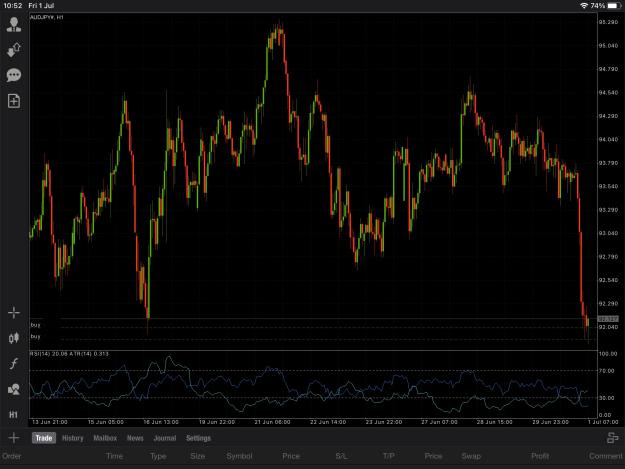Open the Journal tab
The width and height of the screenshot is (625, 469).
[165, 438]
